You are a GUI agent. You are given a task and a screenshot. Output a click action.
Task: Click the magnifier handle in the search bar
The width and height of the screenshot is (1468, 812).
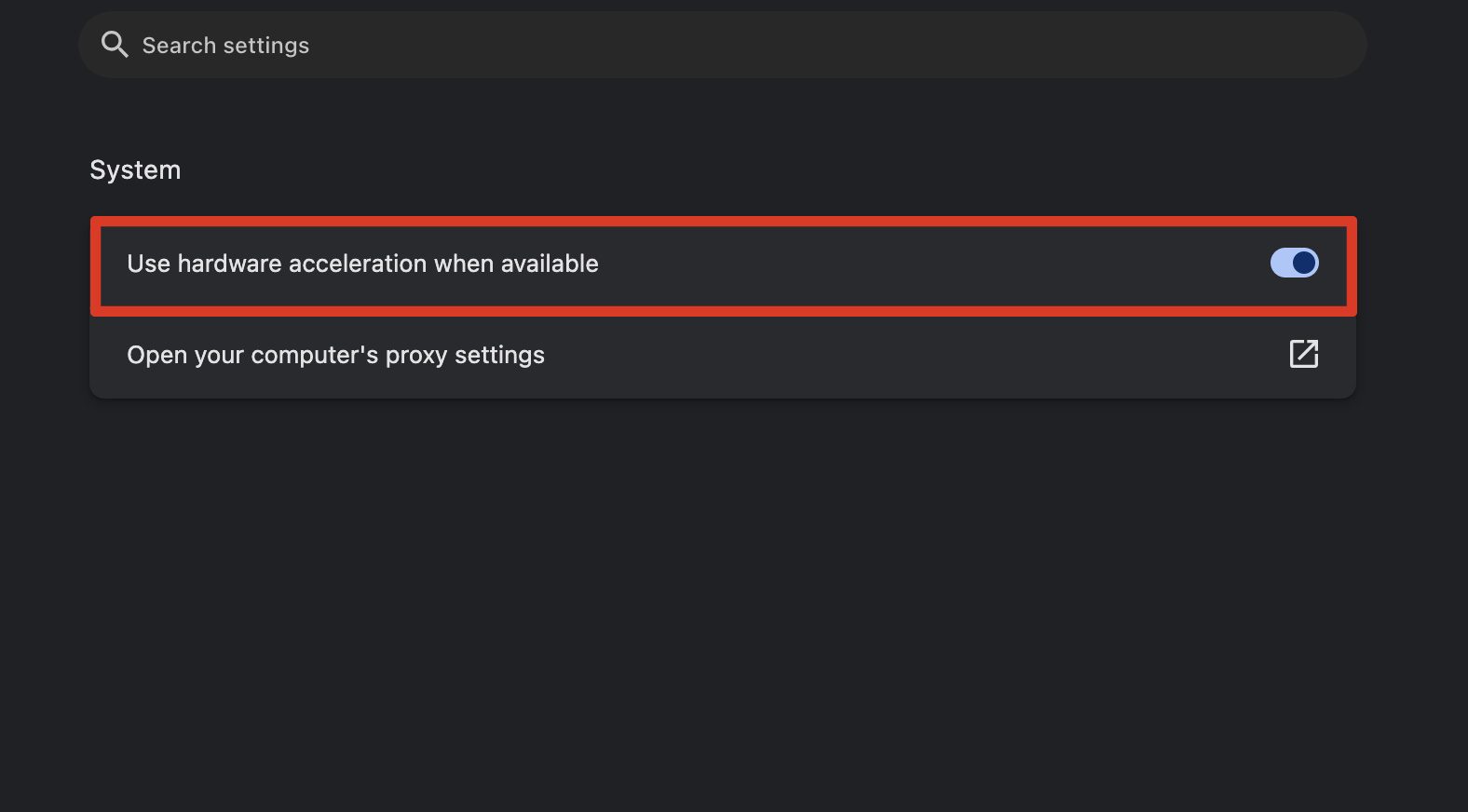coord(122,52)
